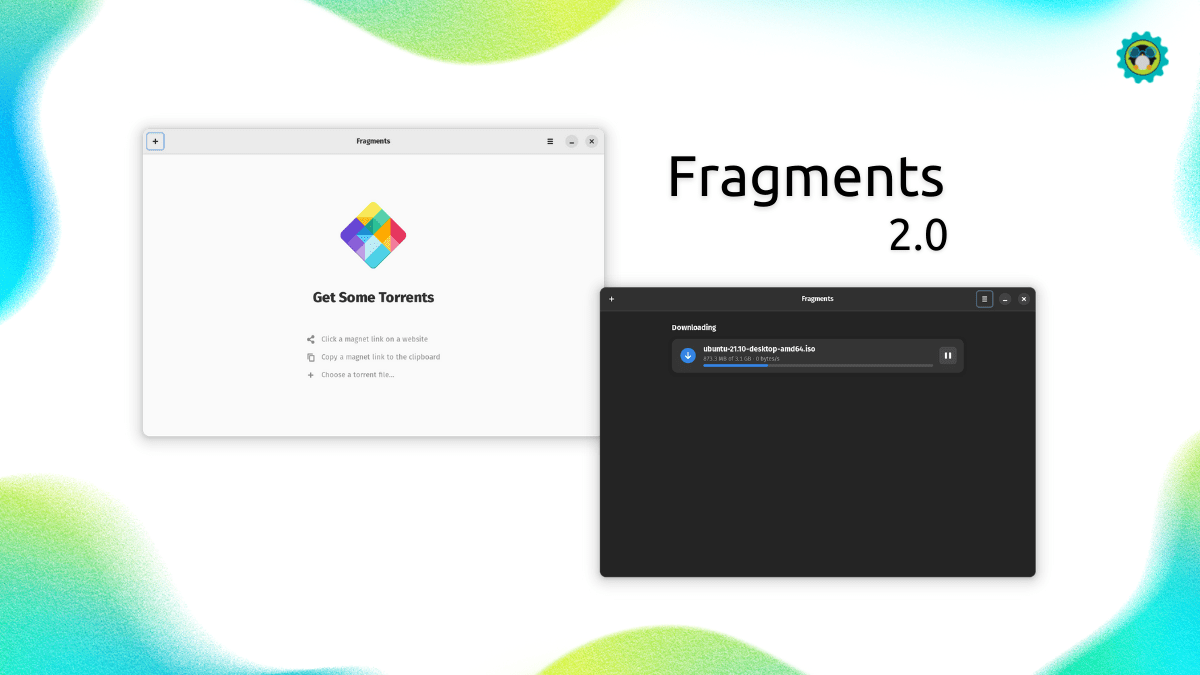
Task: Close the light Fragments window
Action: point(591,141)
